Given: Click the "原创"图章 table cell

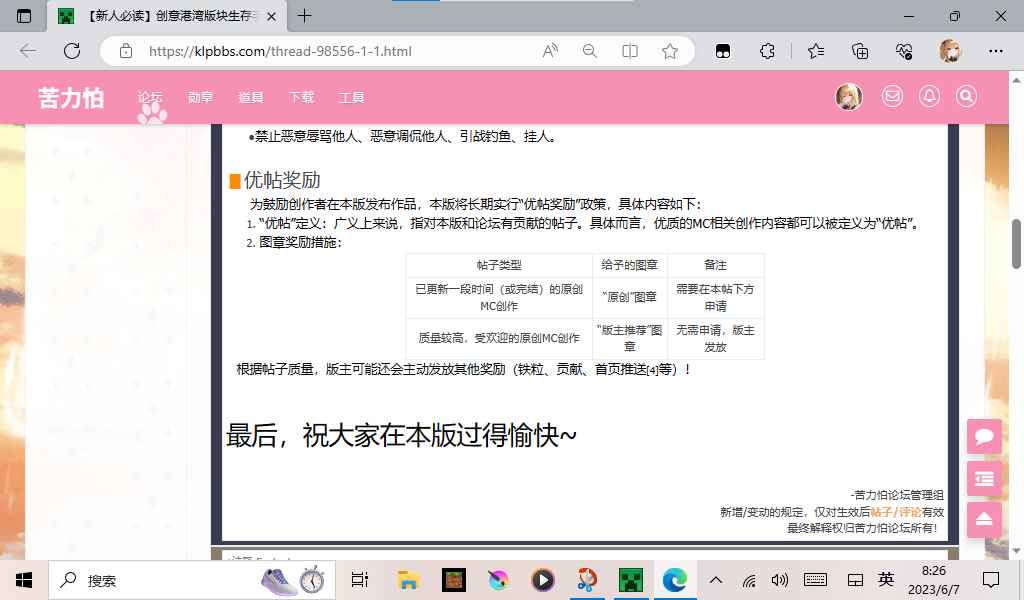Looking at the screenshot, I should click(630, 297).
